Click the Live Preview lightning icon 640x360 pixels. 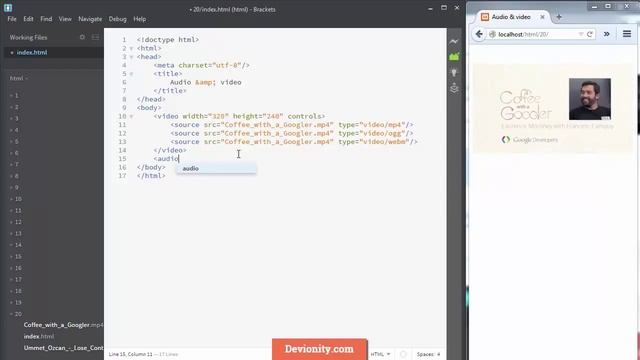[454, 41]
